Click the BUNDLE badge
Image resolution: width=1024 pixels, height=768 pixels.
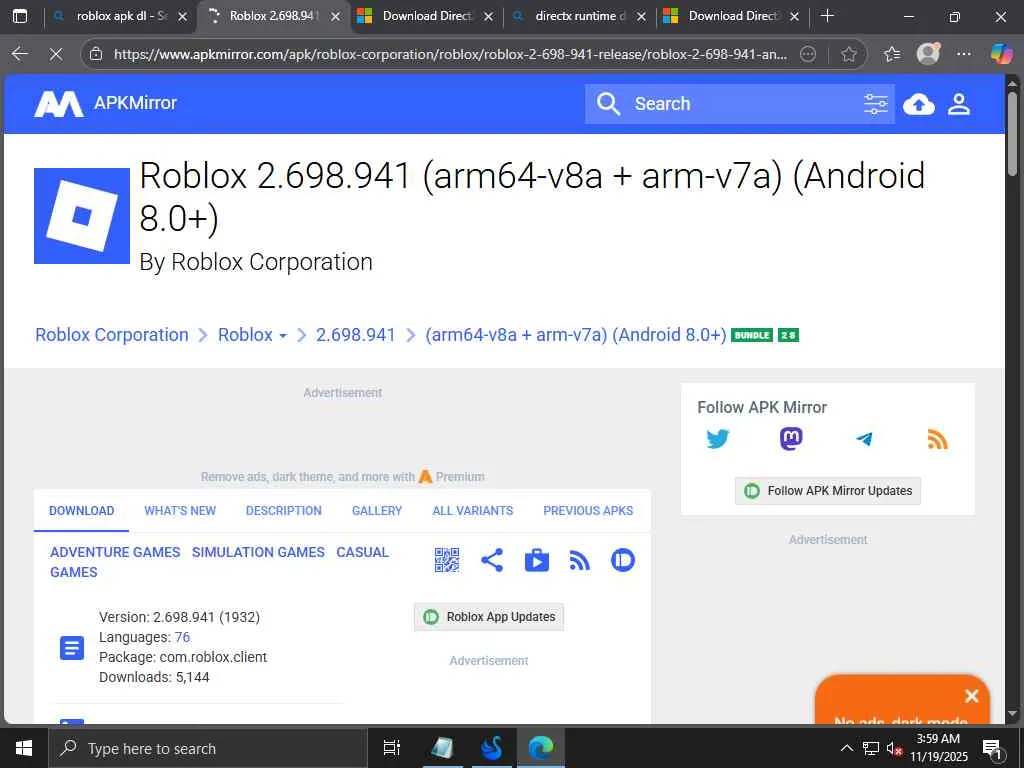[752, 335]
